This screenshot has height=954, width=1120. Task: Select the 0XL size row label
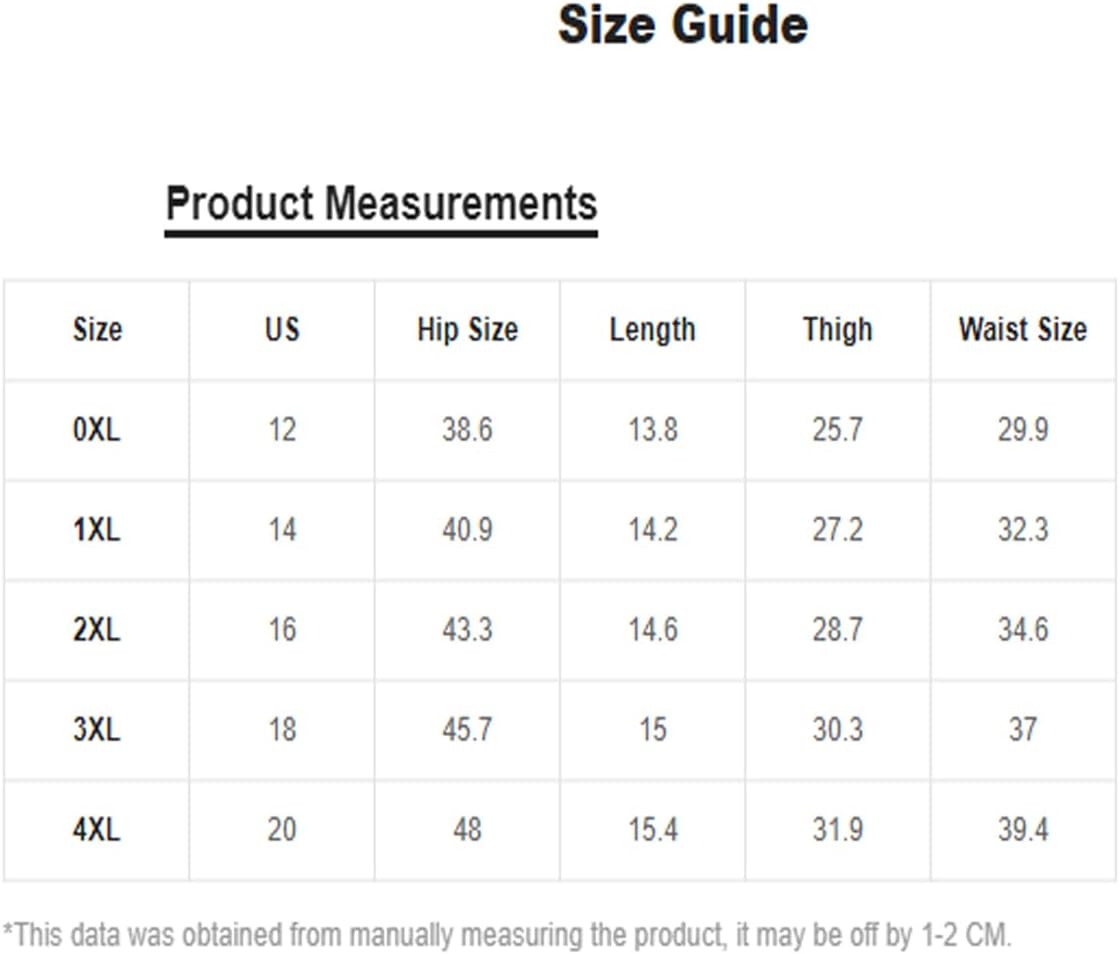[96, 430]
